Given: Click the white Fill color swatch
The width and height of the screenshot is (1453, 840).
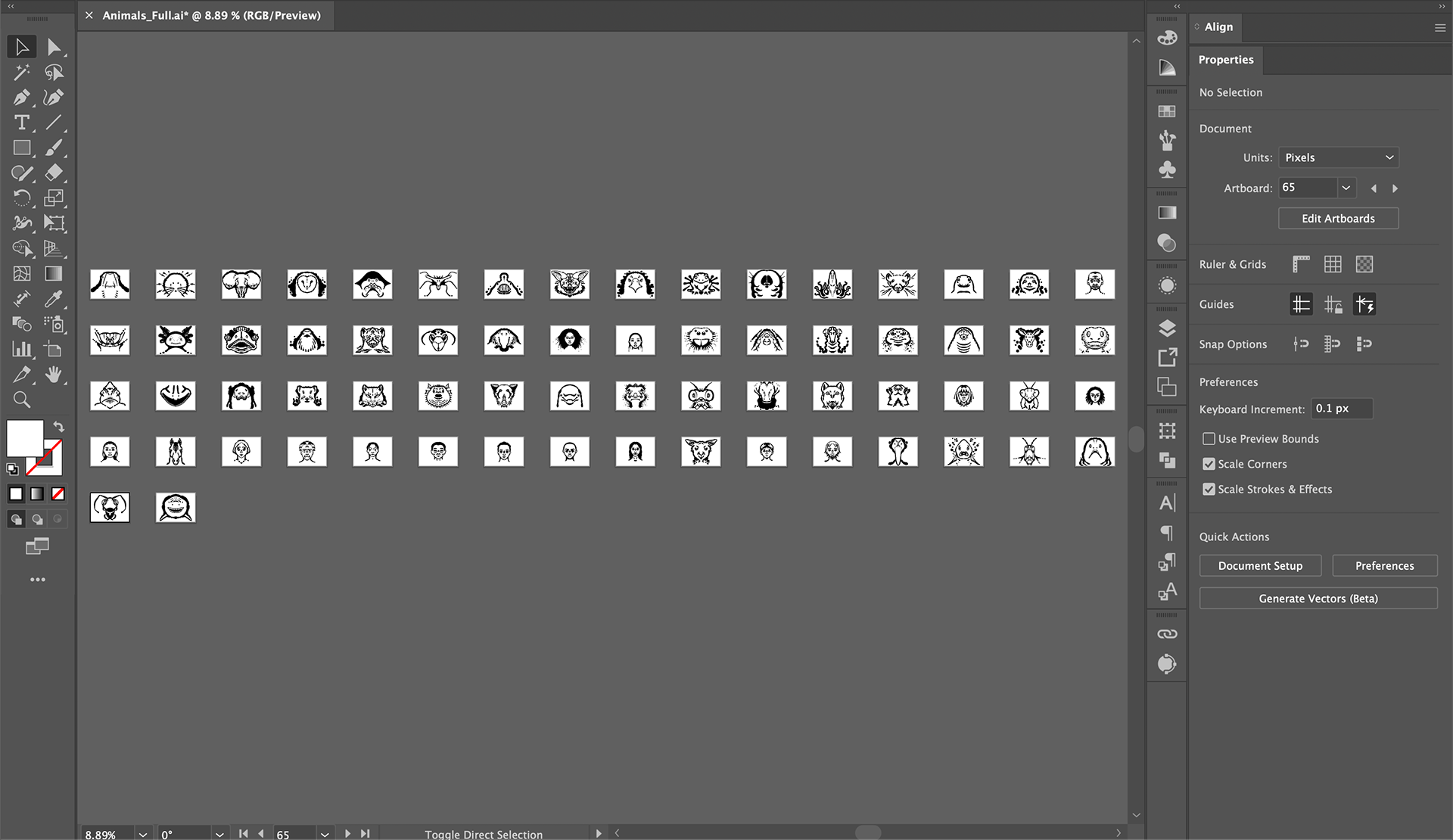Looking at the screenshot, I should [x=23, y=437].
